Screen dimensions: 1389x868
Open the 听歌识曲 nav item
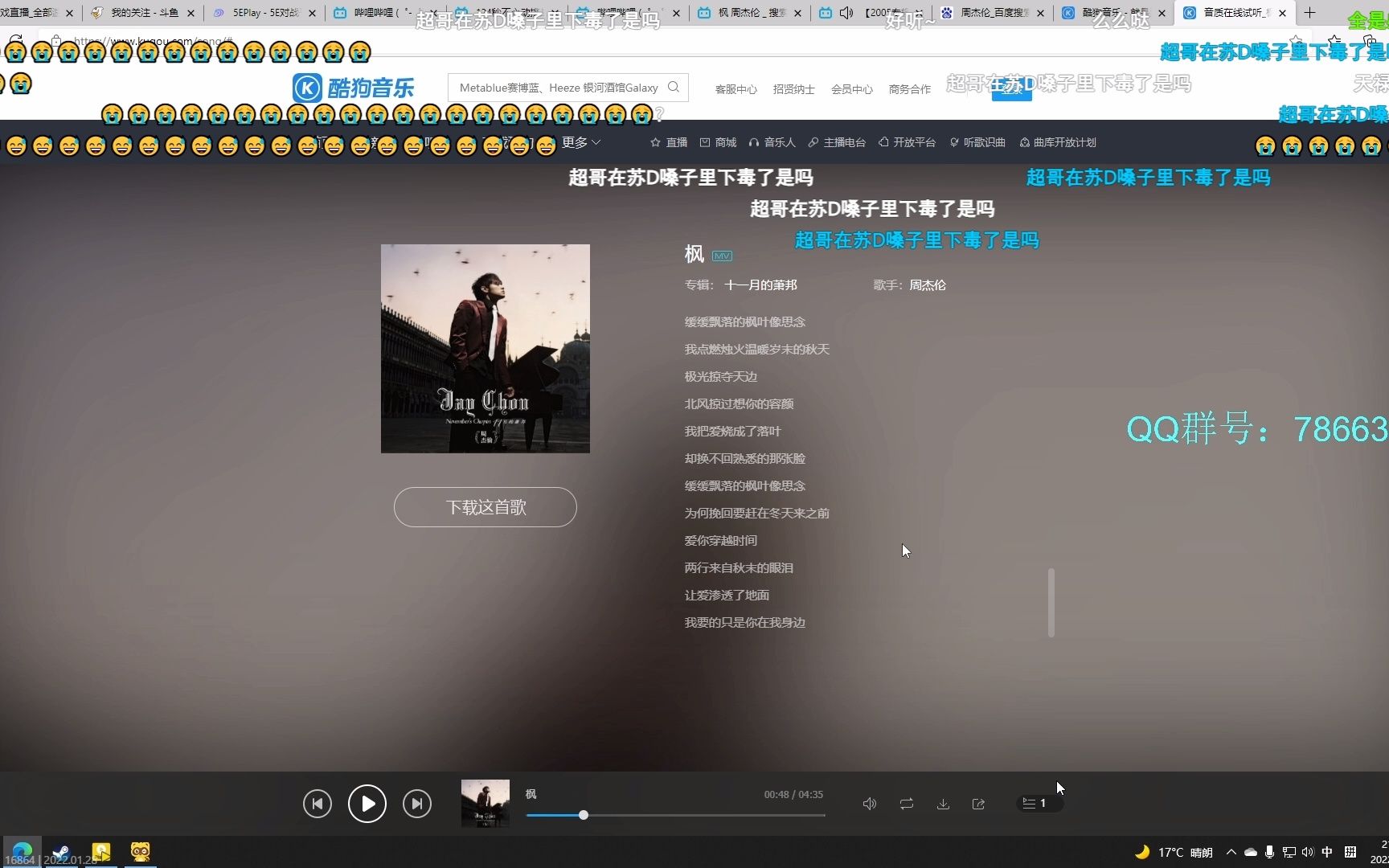pyautogui.click(x=977, y=142)
